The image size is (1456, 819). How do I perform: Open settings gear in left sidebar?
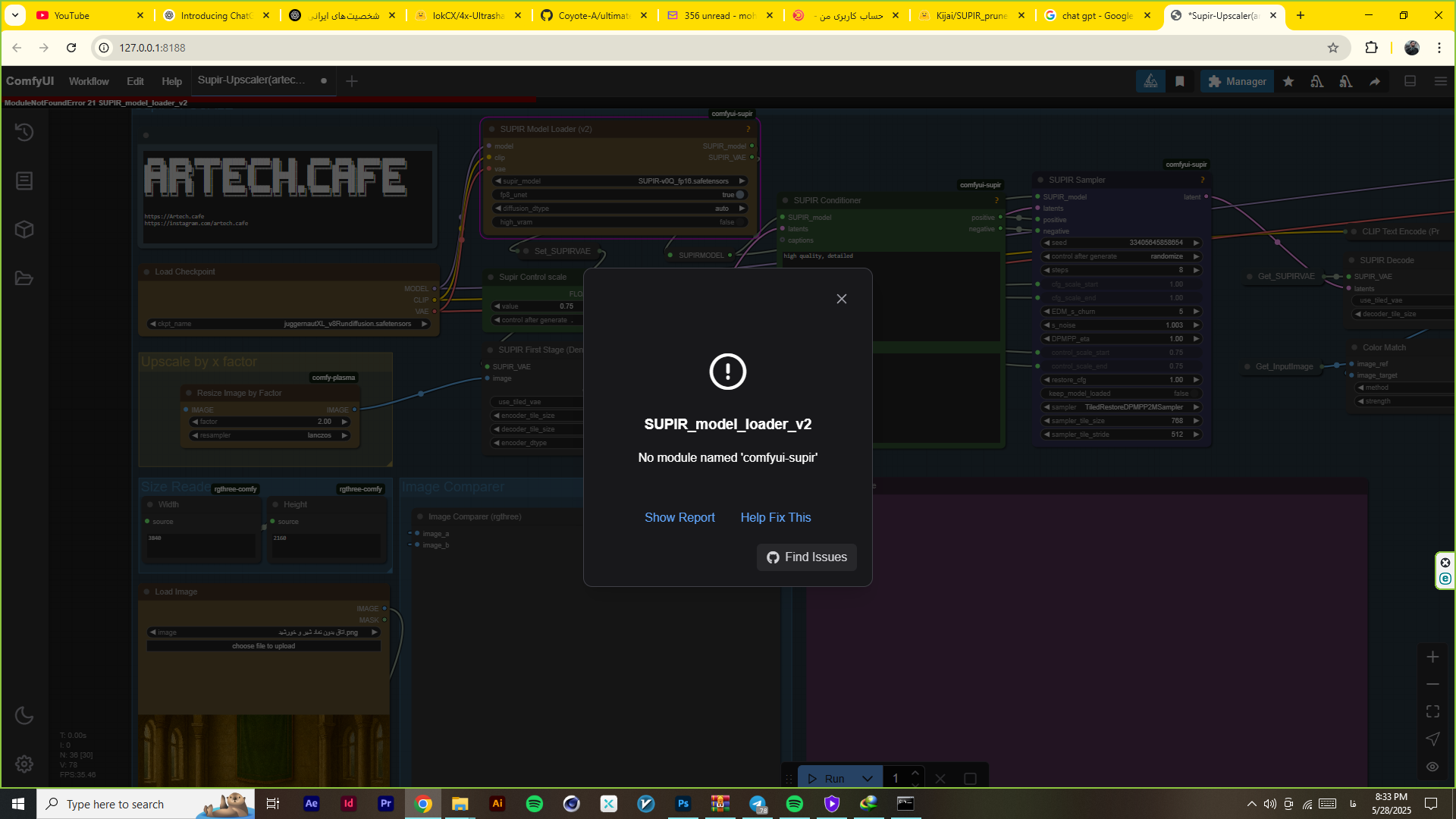click(x=24, y=764)
